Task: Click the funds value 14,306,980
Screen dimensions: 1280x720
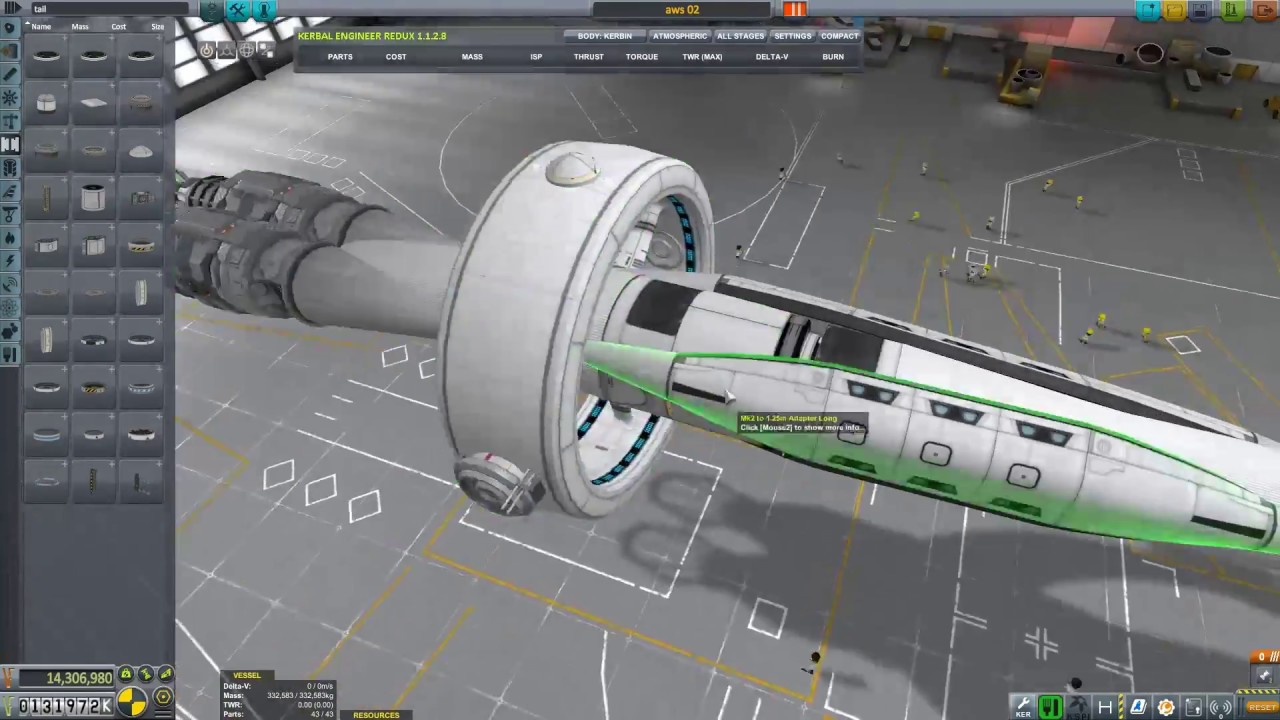Action: (x=66, y=678)
